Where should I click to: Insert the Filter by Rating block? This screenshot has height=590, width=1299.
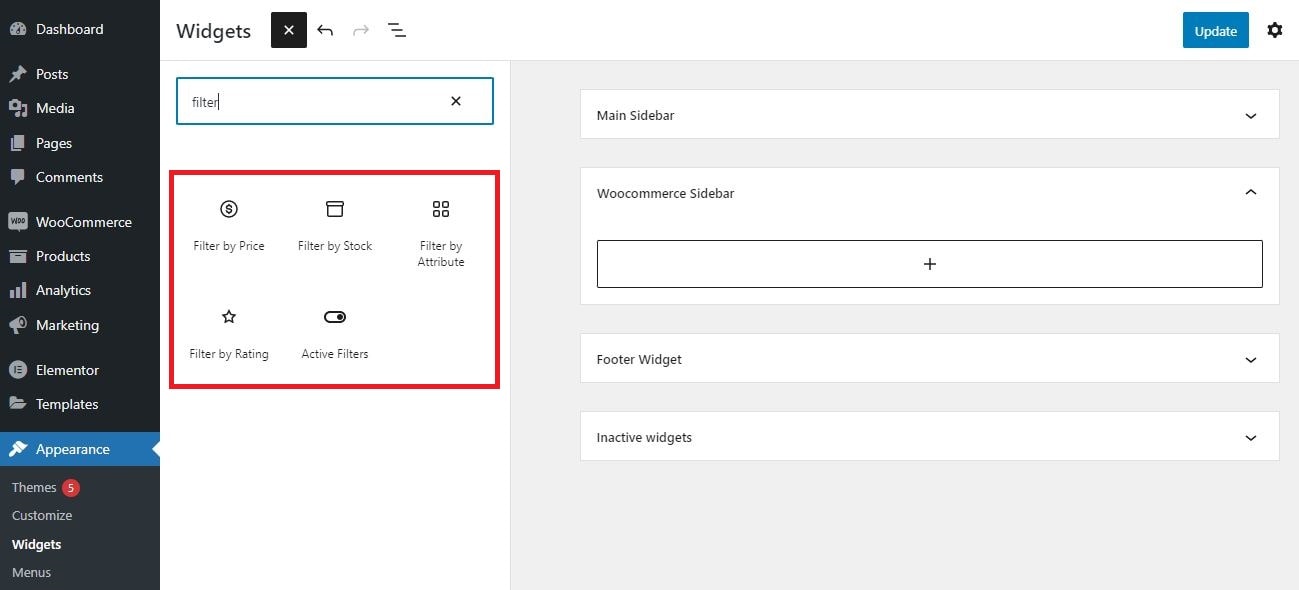(229, 334)
